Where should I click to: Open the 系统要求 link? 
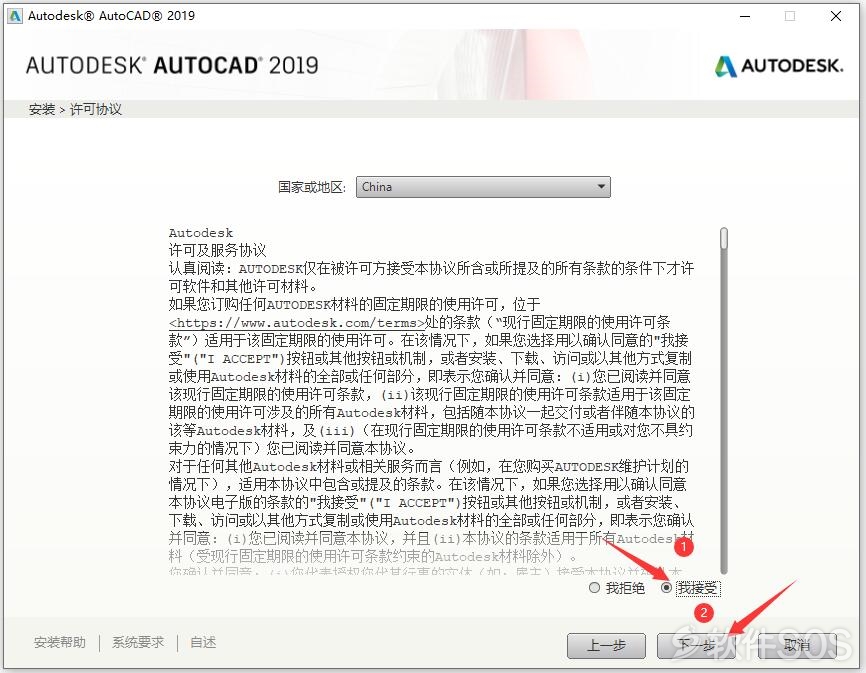click(138, 642)
